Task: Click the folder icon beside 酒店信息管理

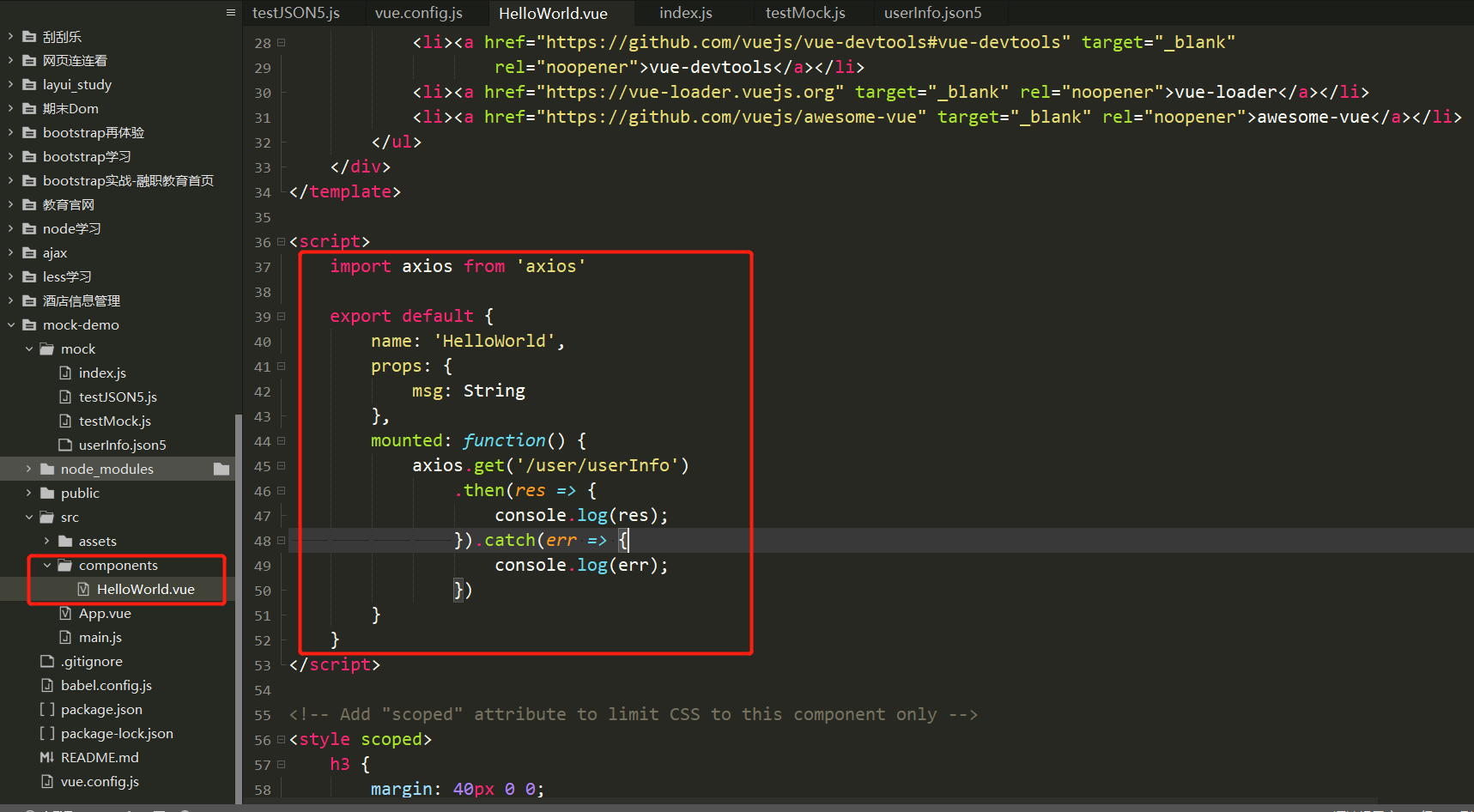Action: pos(29,301)
